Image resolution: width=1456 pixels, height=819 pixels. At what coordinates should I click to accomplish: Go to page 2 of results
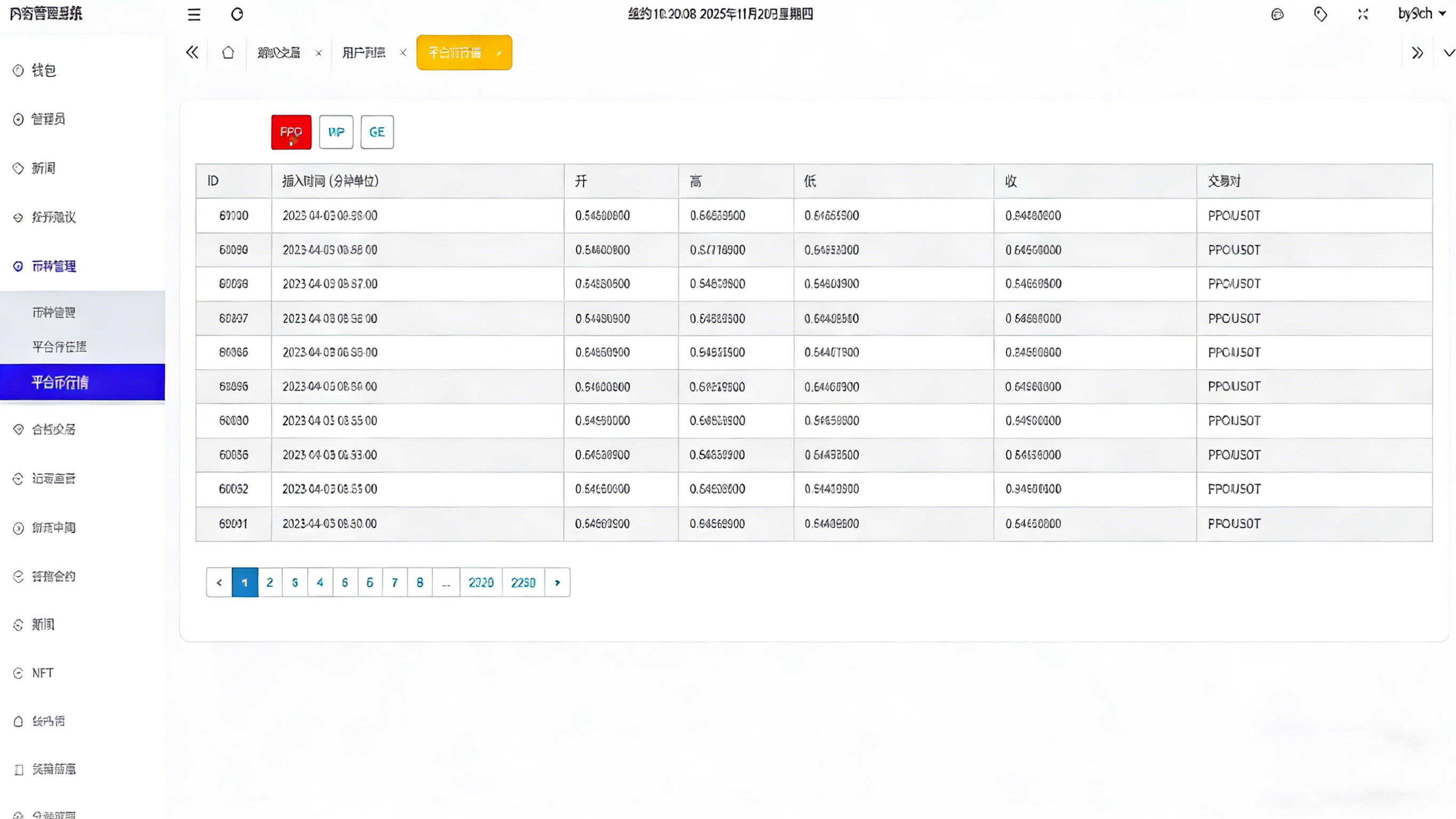(270, 582)
